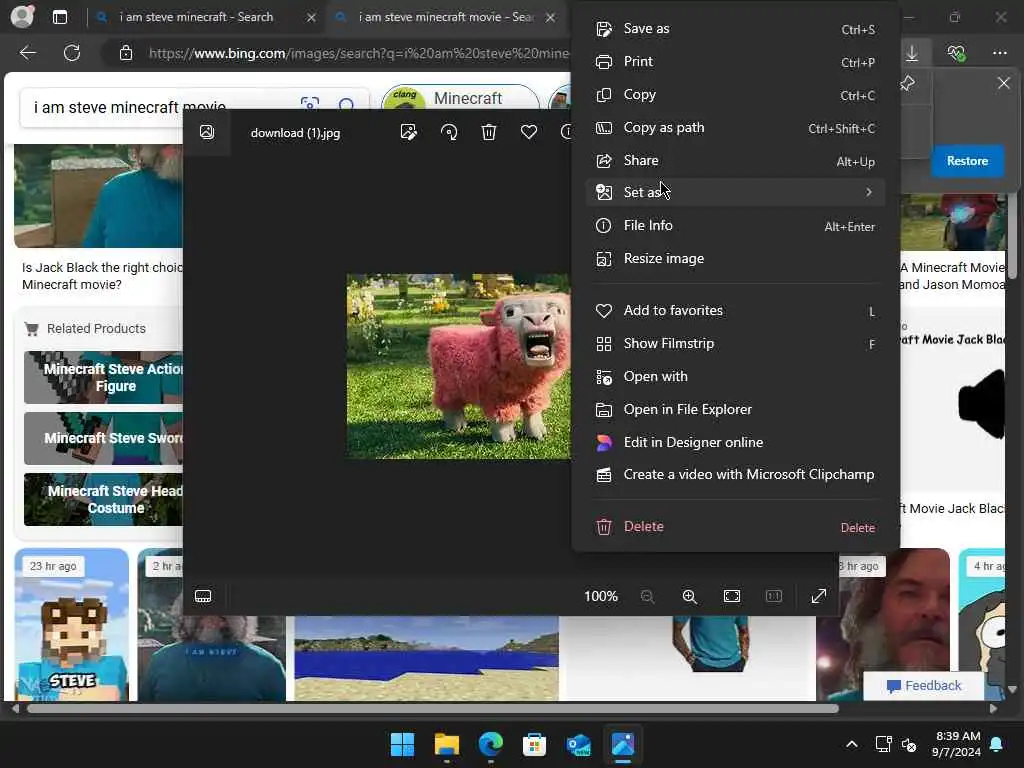Click the trash icon in Photos toolbar
The height and width of the screenshot is (768, 1024).
point(488,133)
